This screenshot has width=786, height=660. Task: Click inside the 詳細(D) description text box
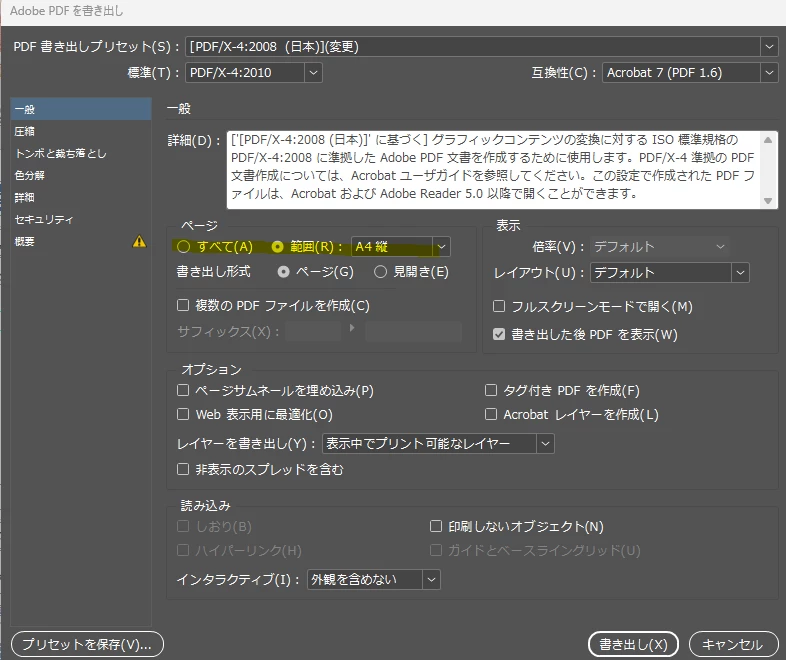494,170
